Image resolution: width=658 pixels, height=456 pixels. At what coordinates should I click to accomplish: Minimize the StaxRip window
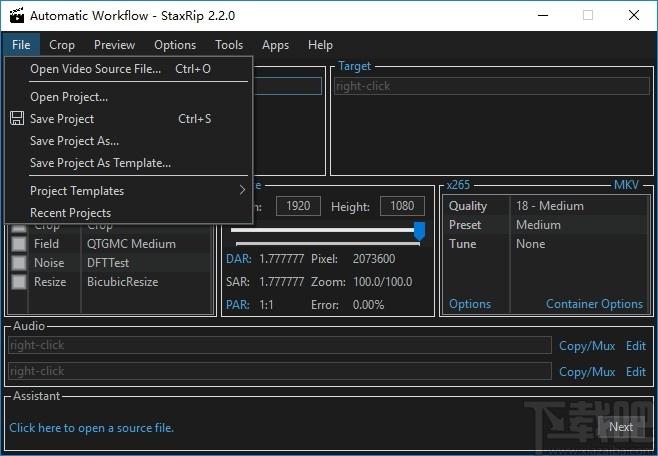click(543, 16)
